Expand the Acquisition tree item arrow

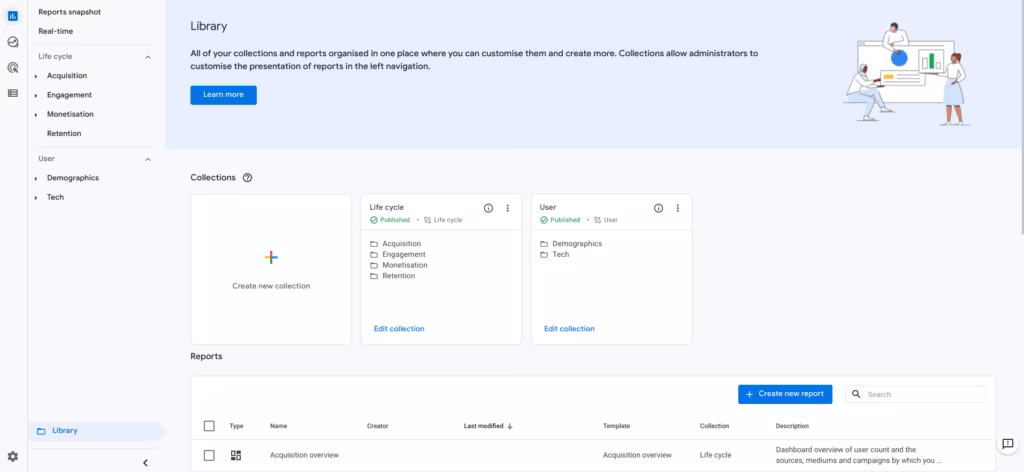point(36,76)
